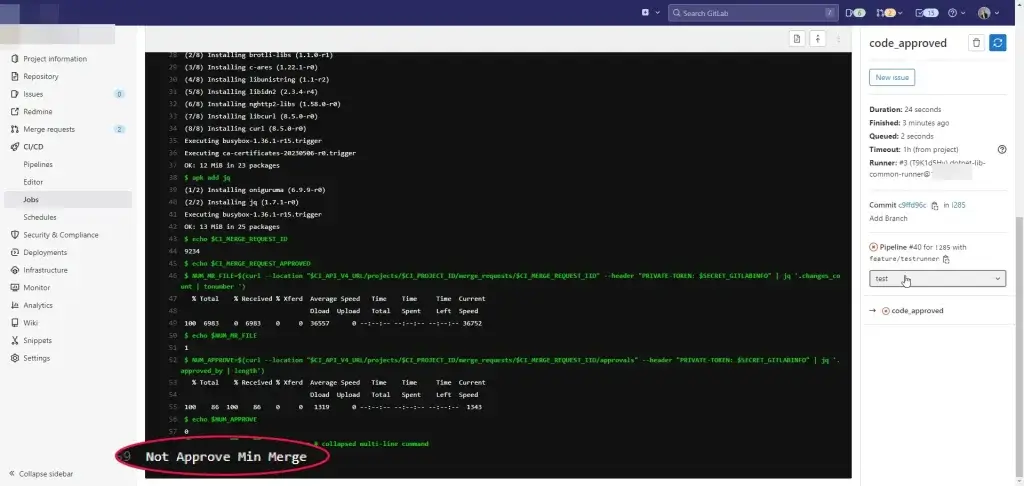Erase job log with trash icon
The image size is (1024, 486).
coord(976,42)
